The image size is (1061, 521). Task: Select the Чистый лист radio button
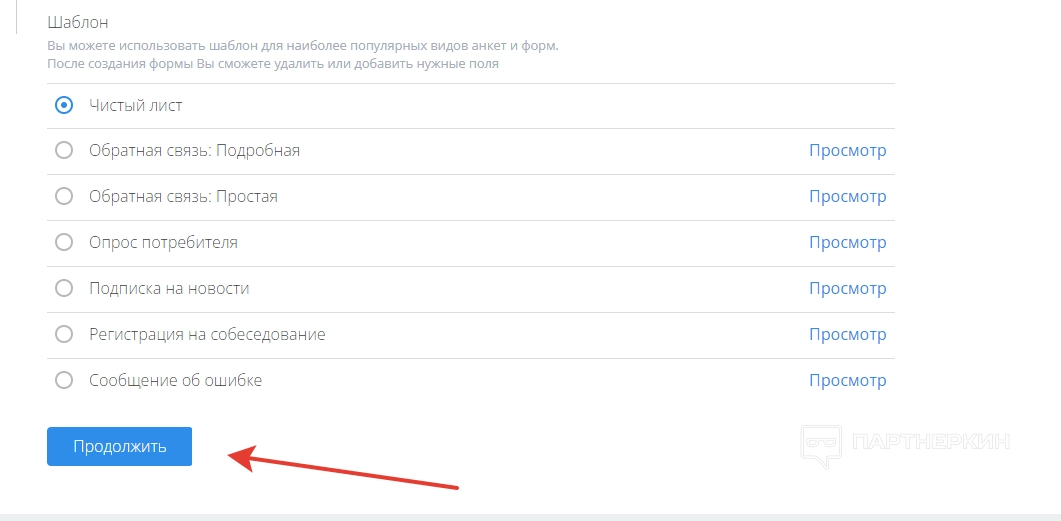click(x=64, y=105)
